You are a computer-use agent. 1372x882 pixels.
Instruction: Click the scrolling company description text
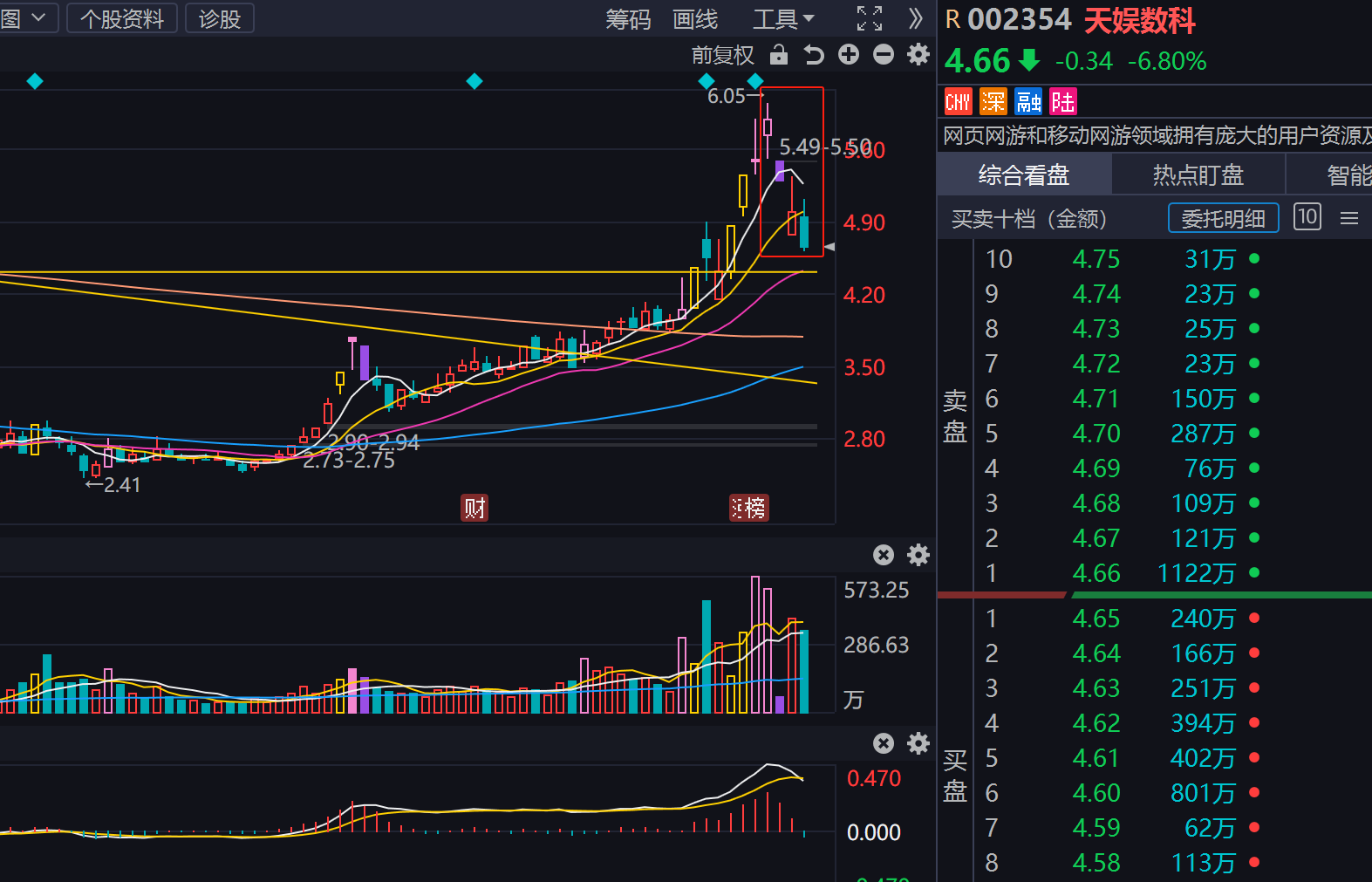pyautogui.click(x=1157, y=135)
